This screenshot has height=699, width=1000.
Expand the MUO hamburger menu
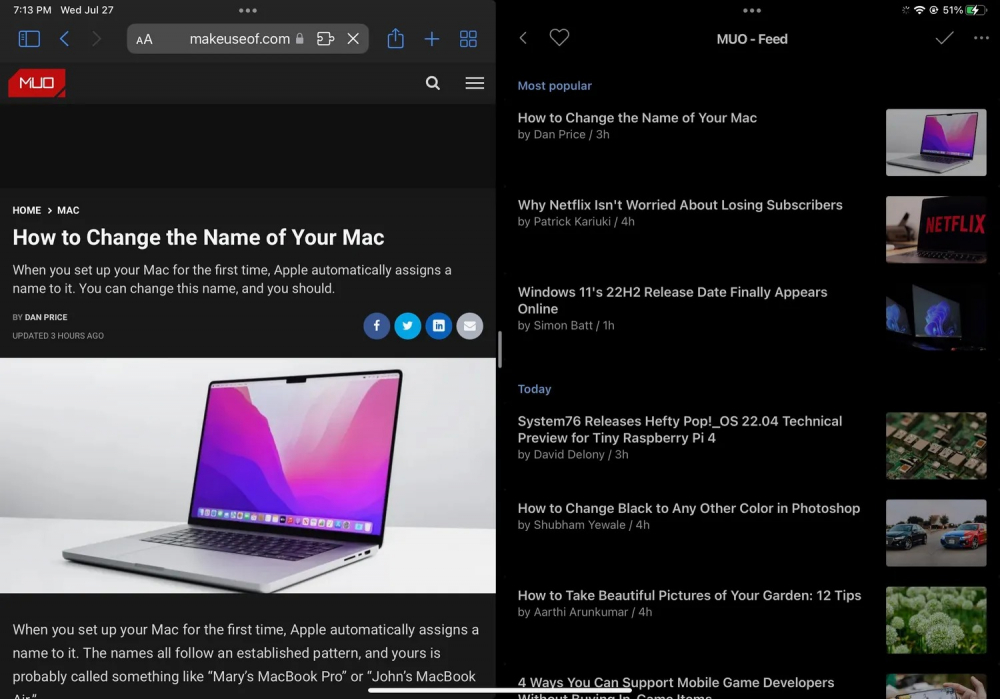(x=475, y=83)
